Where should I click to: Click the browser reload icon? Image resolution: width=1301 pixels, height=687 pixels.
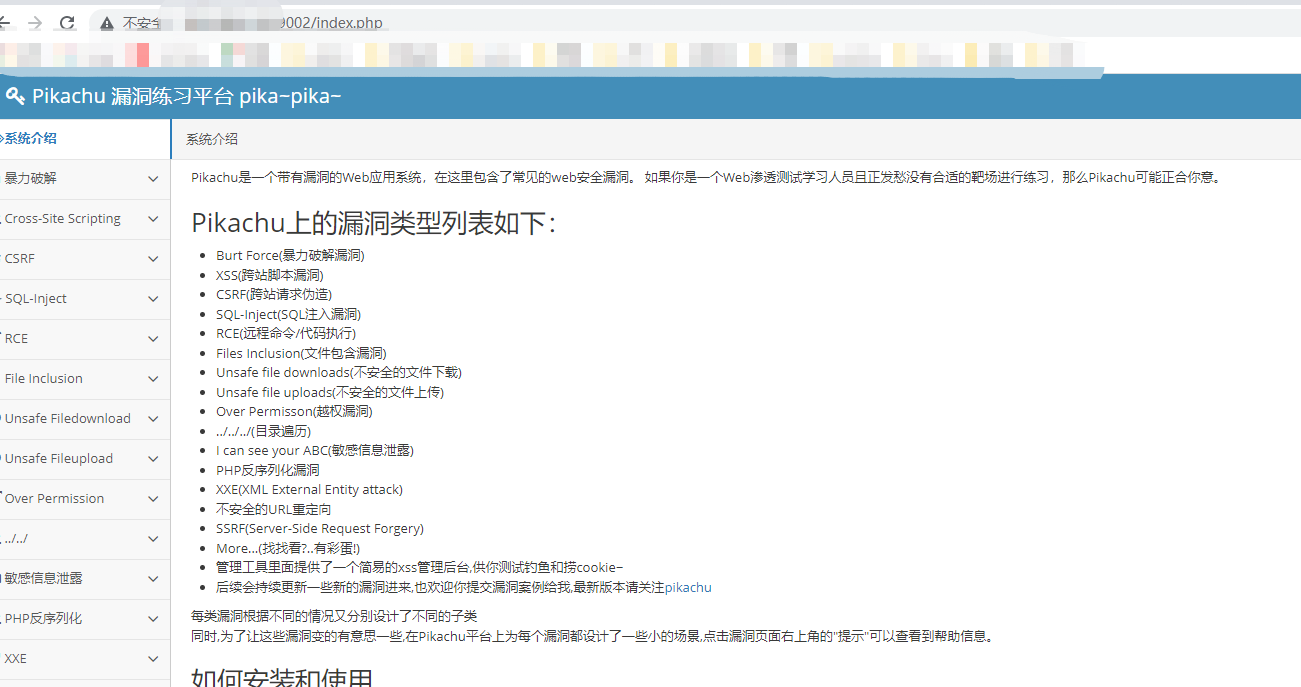[x=67, y=22]
